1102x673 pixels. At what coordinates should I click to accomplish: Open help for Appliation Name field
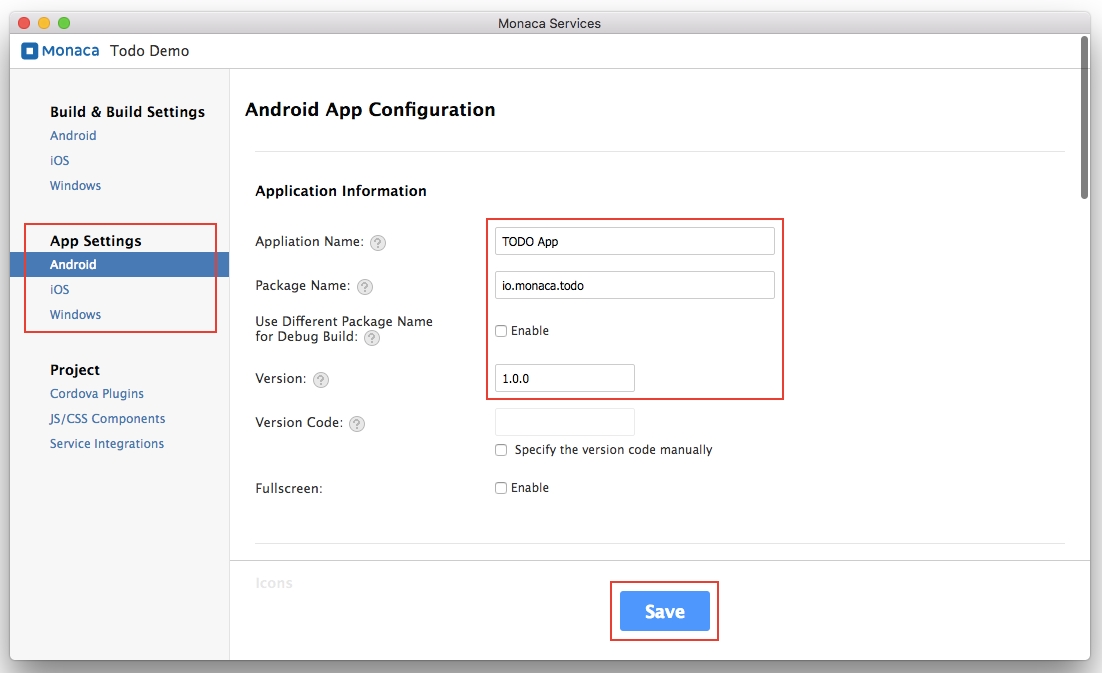click(x=378, y=243)
